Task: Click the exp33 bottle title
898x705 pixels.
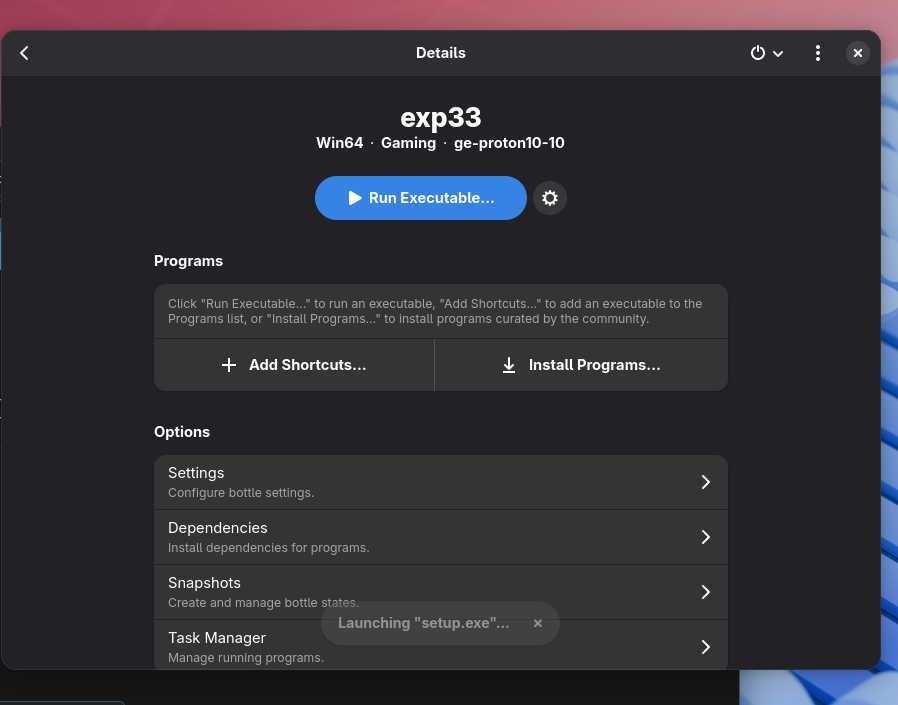Action: (440, 118)
